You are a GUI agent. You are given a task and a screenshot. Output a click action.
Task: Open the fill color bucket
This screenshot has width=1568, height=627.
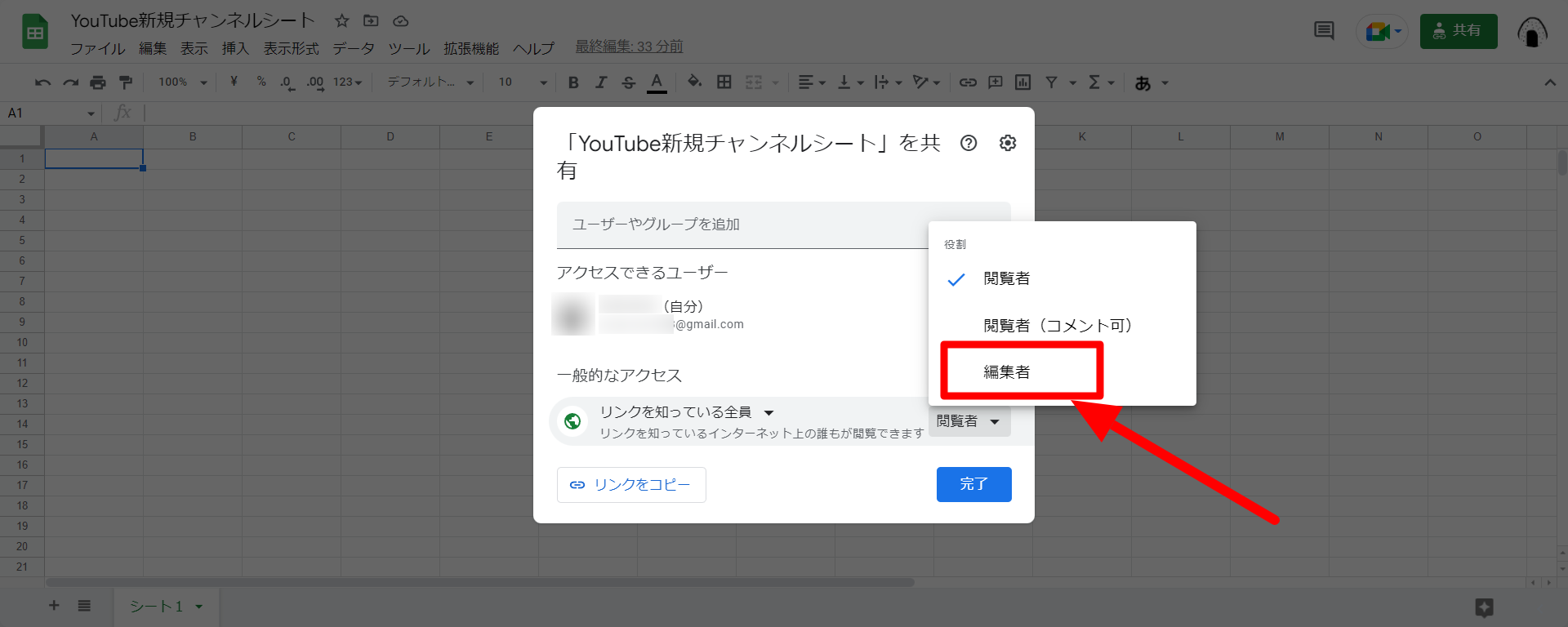point(694,82)
